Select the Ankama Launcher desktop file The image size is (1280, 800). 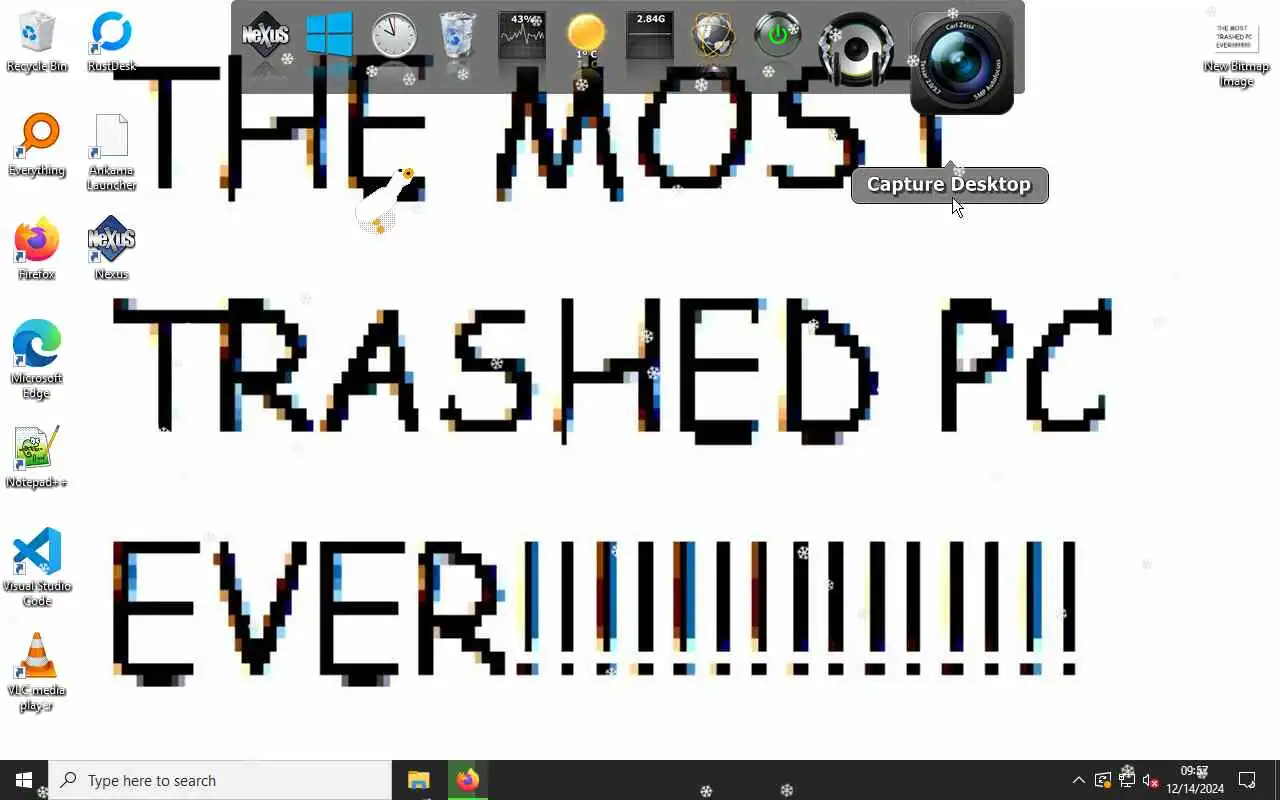point(111,152)
